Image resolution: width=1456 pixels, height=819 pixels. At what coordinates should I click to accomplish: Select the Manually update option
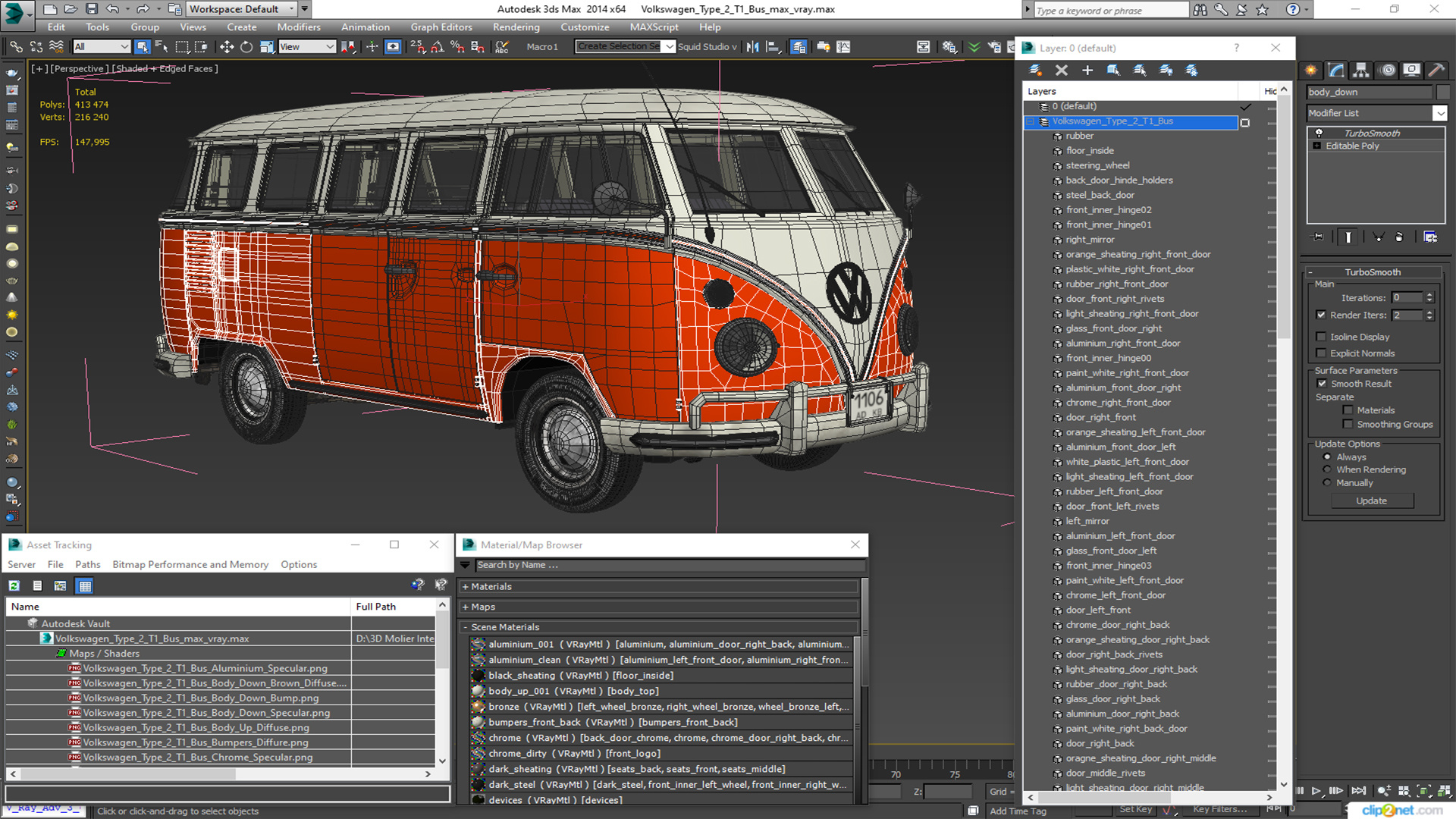(x=1327, y=482)
